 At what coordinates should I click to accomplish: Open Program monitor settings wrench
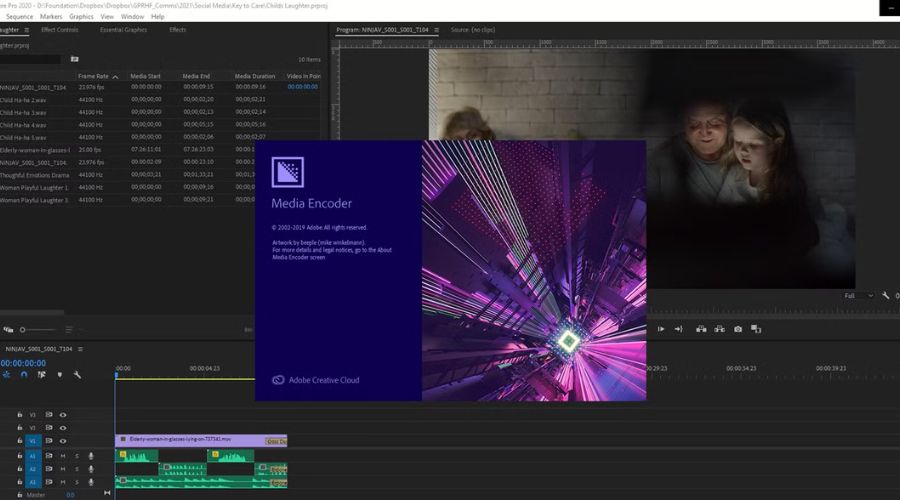coord(886,296)
